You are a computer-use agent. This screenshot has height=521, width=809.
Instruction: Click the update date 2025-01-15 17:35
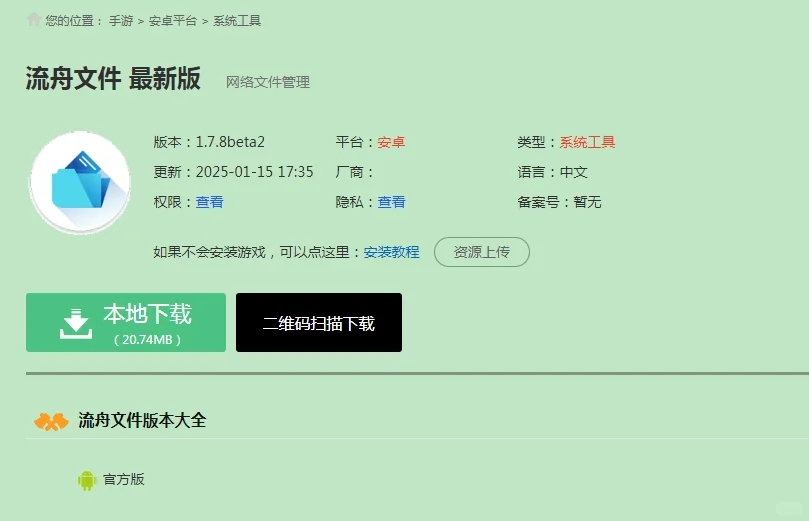(254, 172)
